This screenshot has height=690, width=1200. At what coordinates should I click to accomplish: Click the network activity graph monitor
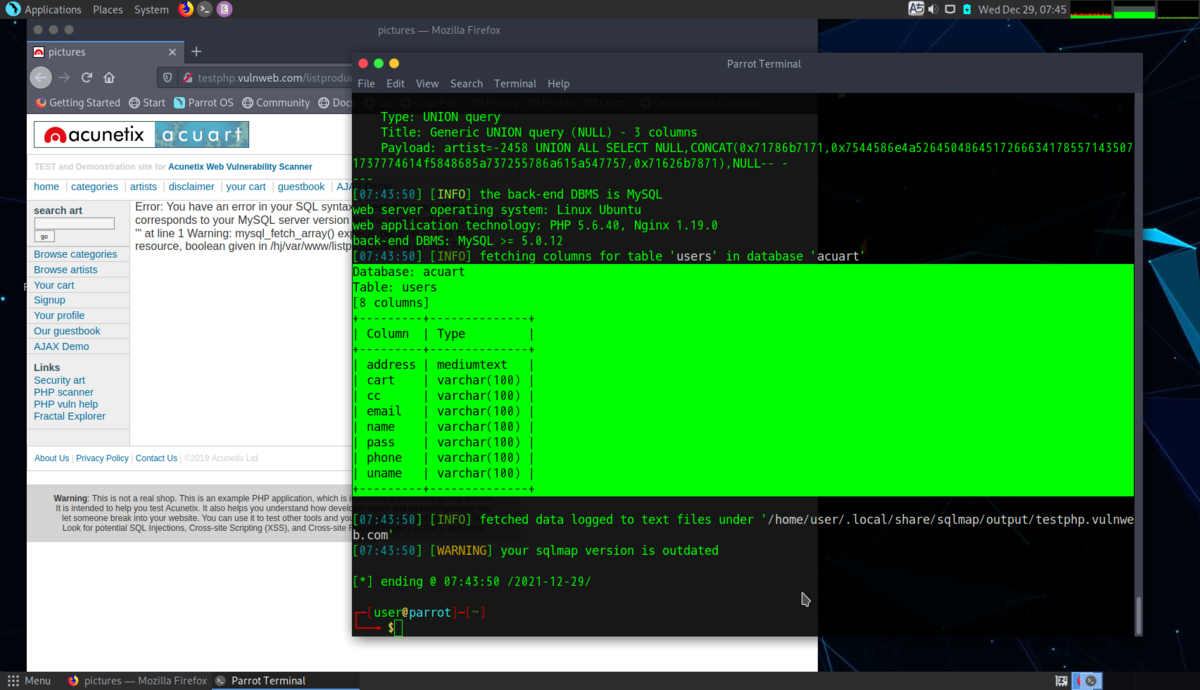pos(1178,9)
